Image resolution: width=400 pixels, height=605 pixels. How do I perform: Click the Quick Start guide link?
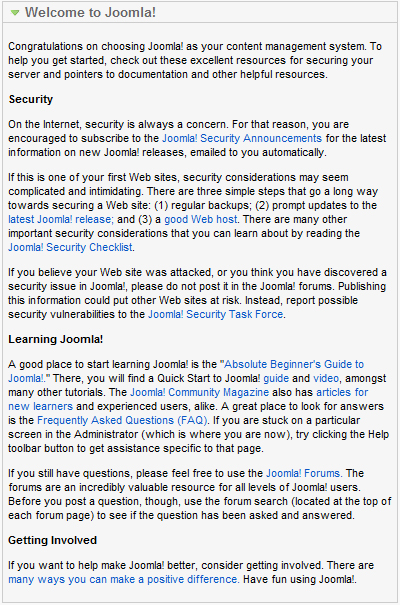[276, 378]
